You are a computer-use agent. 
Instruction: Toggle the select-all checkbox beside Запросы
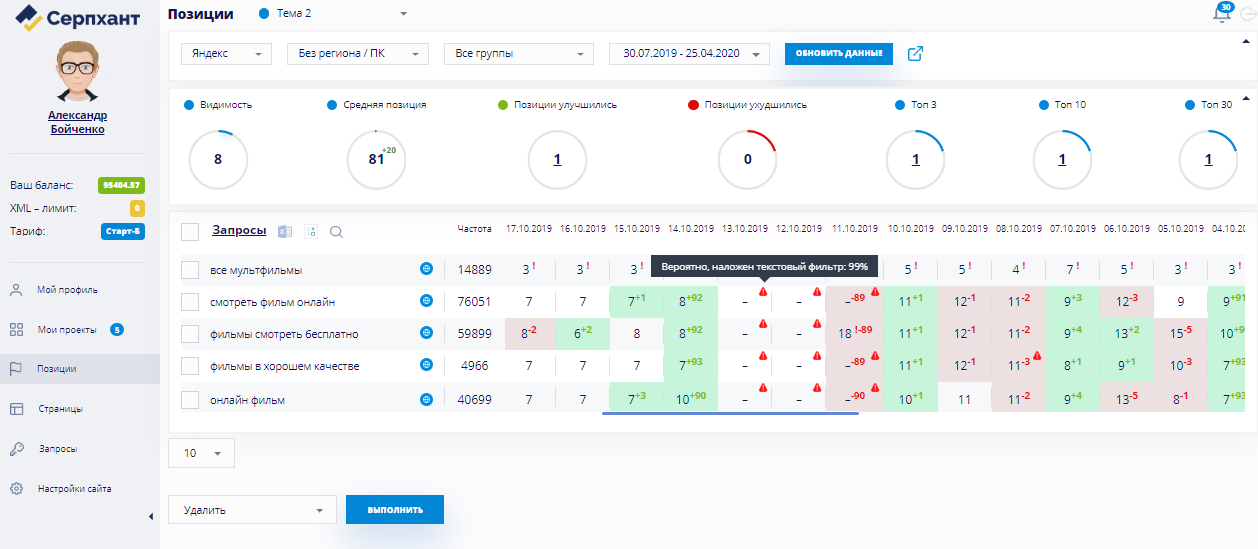[x=191, y=232]
